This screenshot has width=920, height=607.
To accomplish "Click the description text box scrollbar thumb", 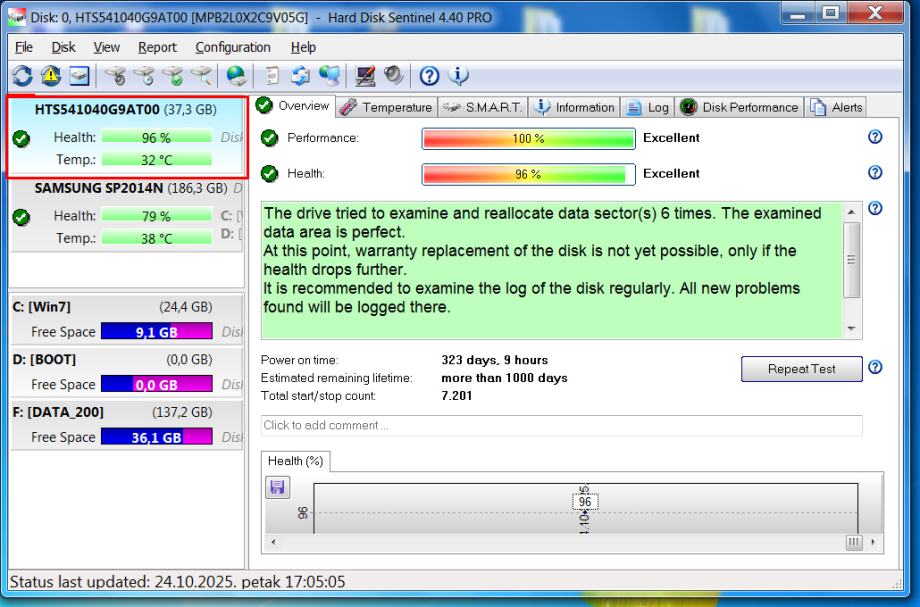I will (x=851, y=260).
